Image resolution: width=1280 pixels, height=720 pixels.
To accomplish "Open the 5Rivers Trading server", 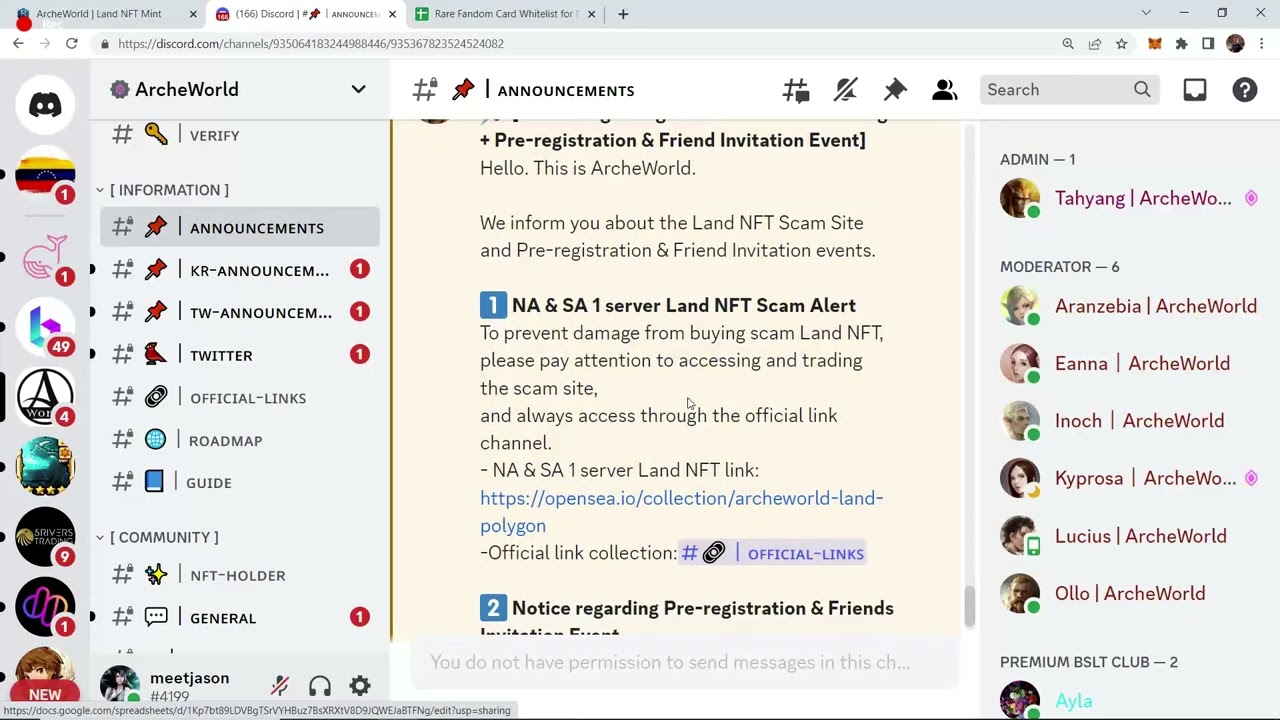I will [45, 537].
